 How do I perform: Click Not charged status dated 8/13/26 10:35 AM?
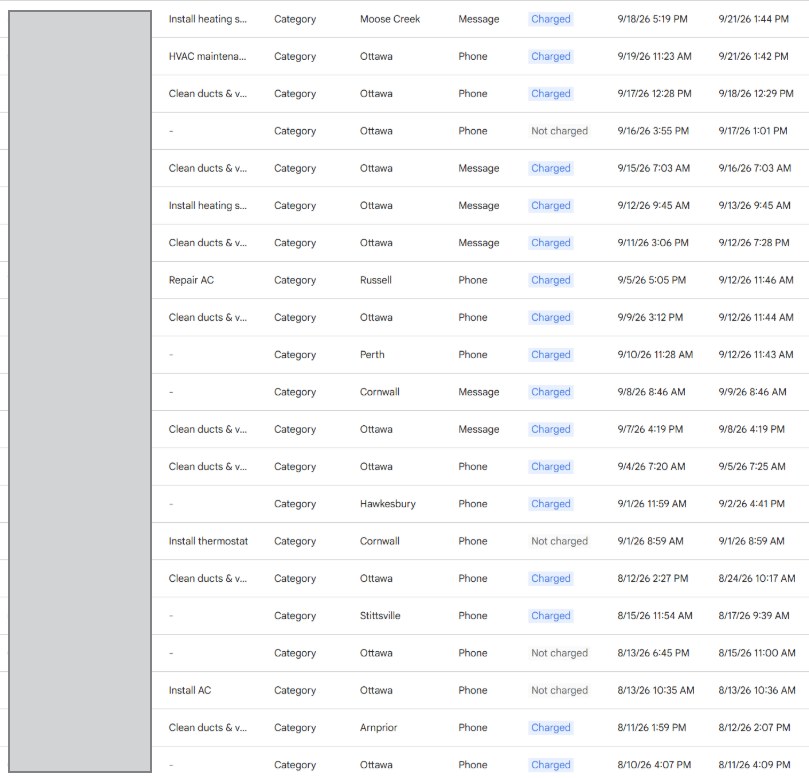pyautogui.click(x=559, y=690)
